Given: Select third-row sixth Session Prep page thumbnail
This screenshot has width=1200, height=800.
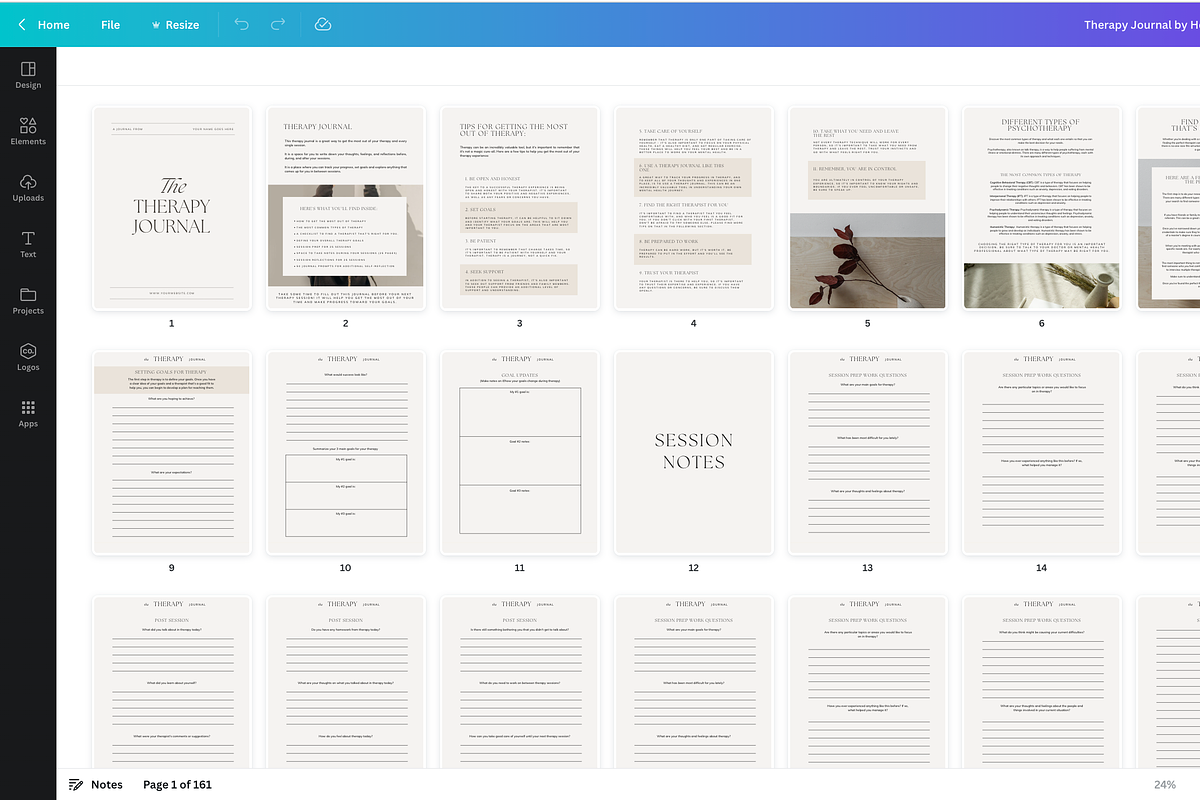Looking at the screenshot, I should 1041,682.
